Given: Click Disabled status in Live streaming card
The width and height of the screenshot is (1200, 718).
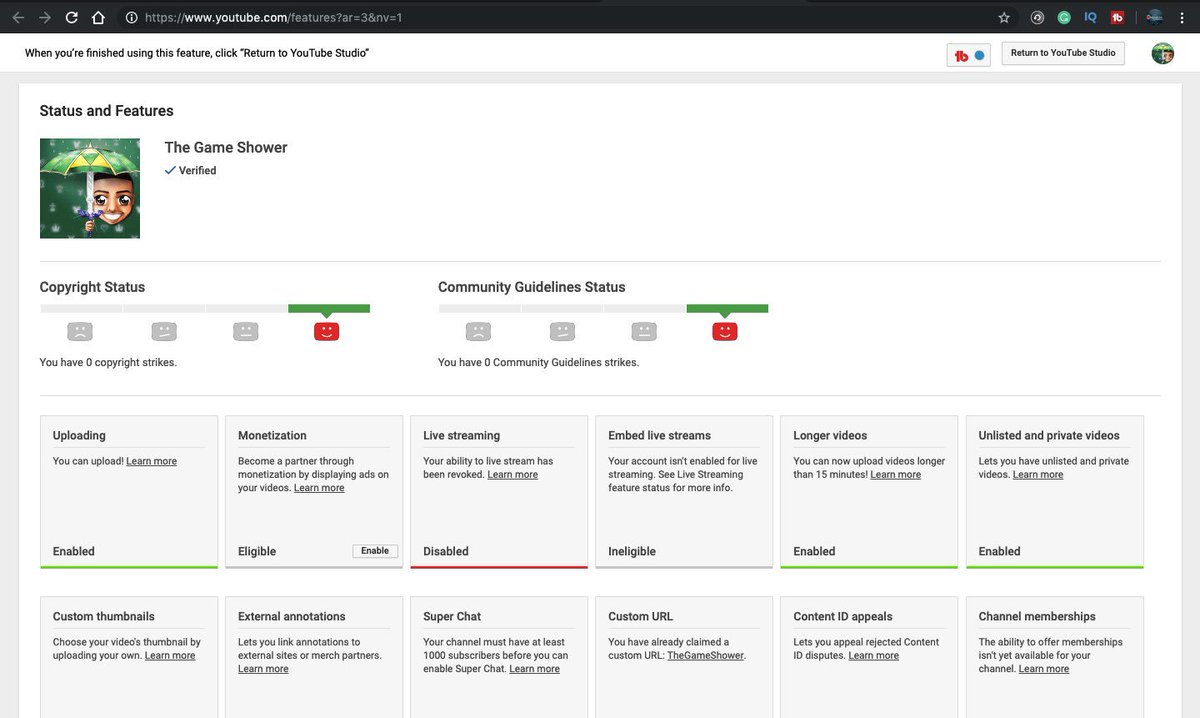Looking at the screenshot, I should [x=446, y=551].
